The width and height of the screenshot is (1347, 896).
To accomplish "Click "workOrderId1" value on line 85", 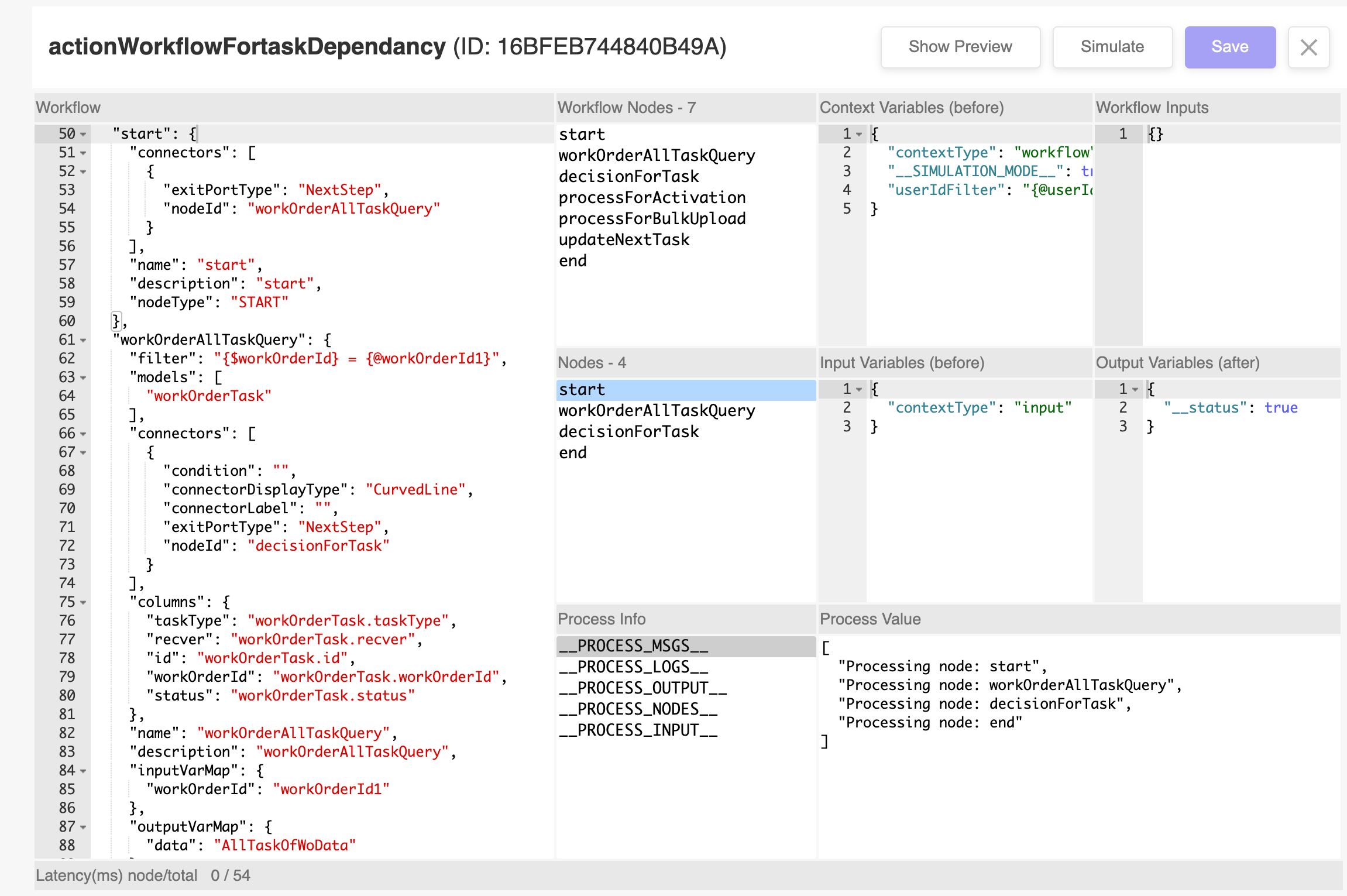I will click(x=331, y=789).
